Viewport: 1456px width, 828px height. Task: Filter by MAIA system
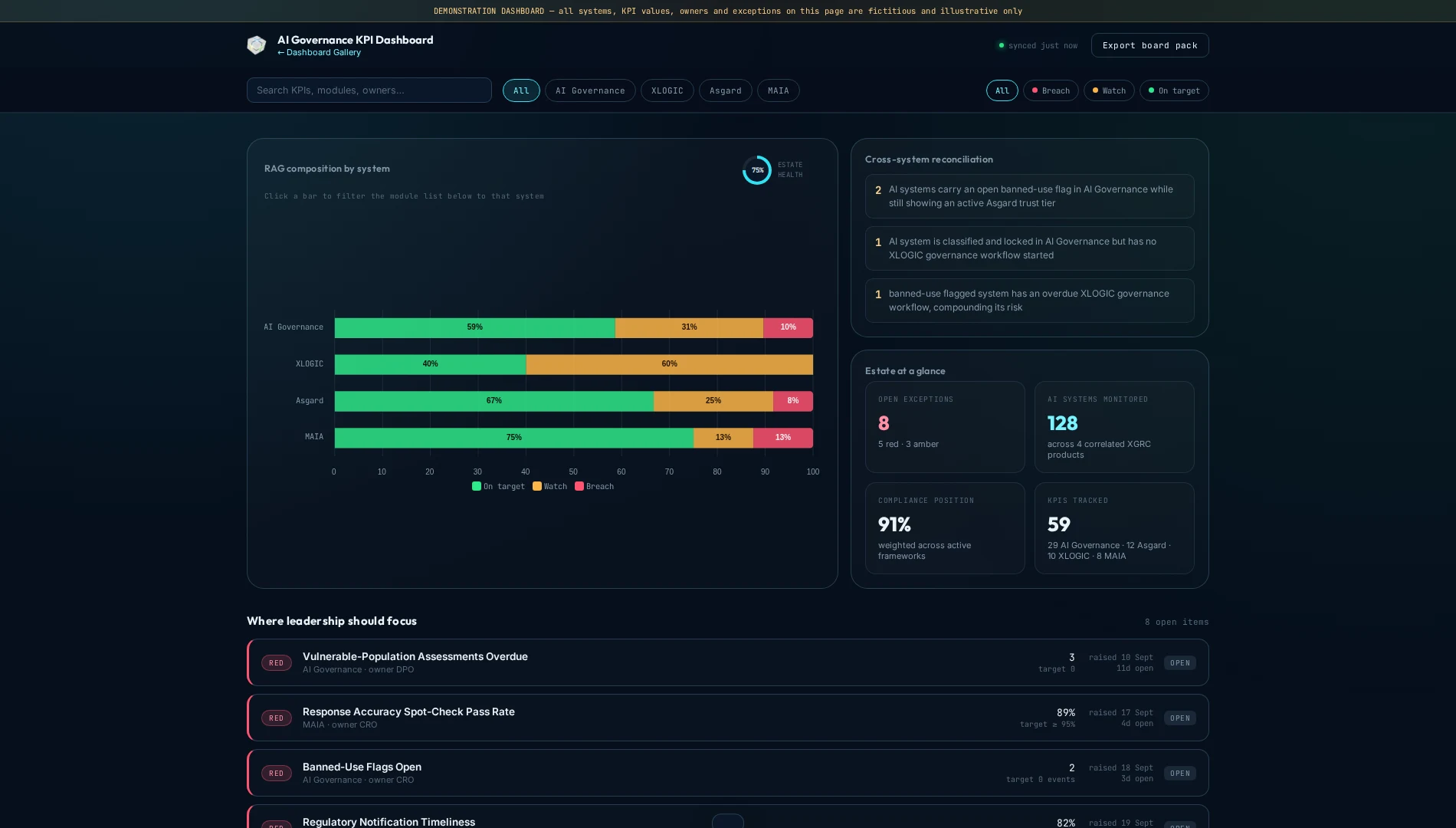click(778, 90)
